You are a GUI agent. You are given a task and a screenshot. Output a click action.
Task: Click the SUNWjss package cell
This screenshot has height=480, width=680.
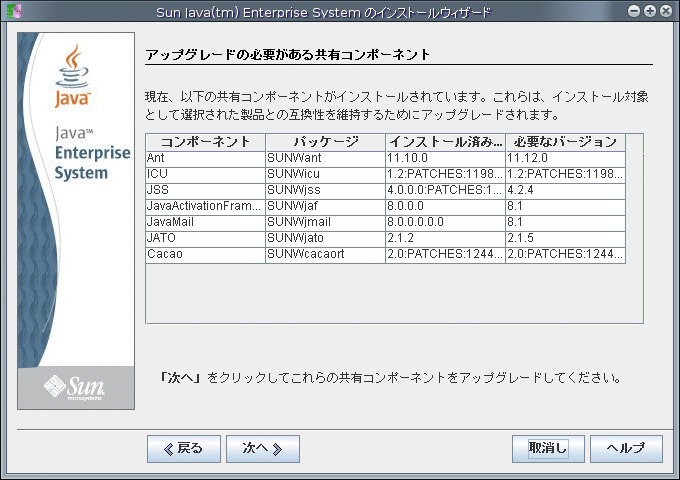point(326,190)
